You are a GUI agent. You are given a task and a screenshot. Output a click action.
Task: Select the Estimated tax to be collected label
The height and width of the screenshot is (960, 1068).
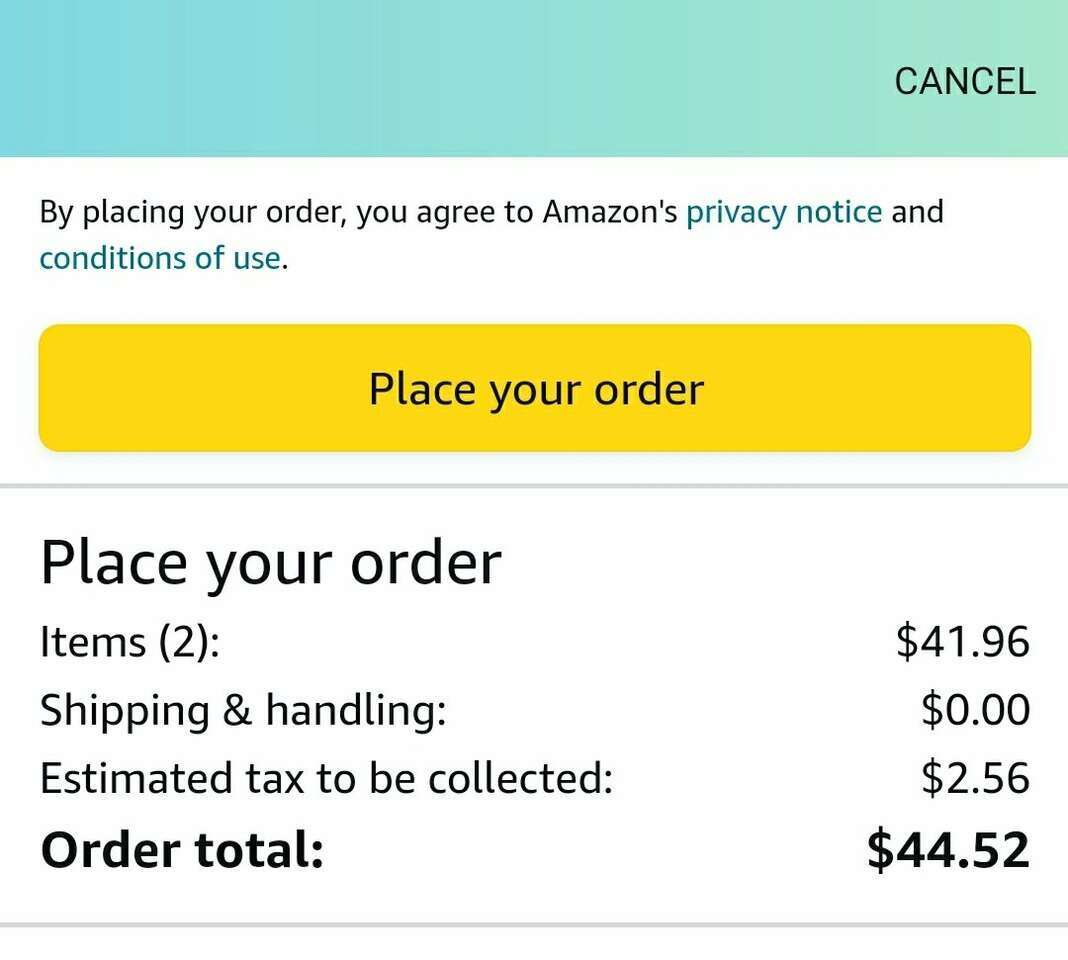click(x=326, y=779)
